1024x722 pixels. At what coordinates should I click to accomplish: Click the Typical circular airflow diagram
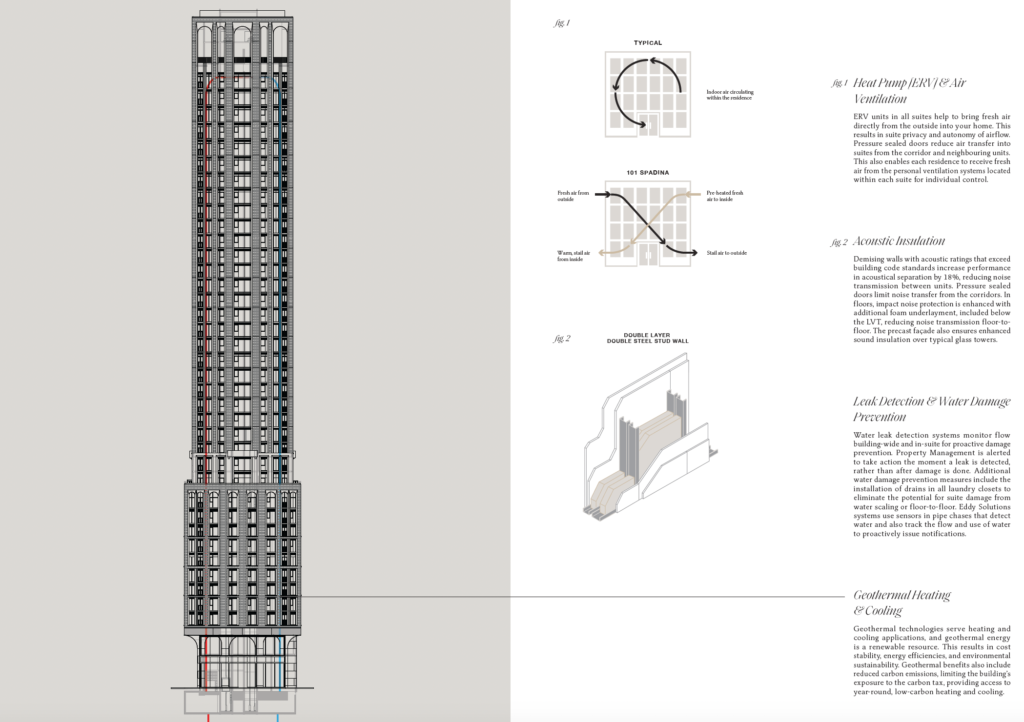[647, 95]
